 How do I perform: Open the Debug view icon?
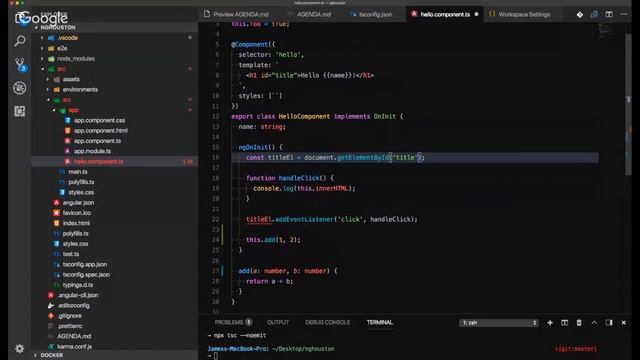20,88
